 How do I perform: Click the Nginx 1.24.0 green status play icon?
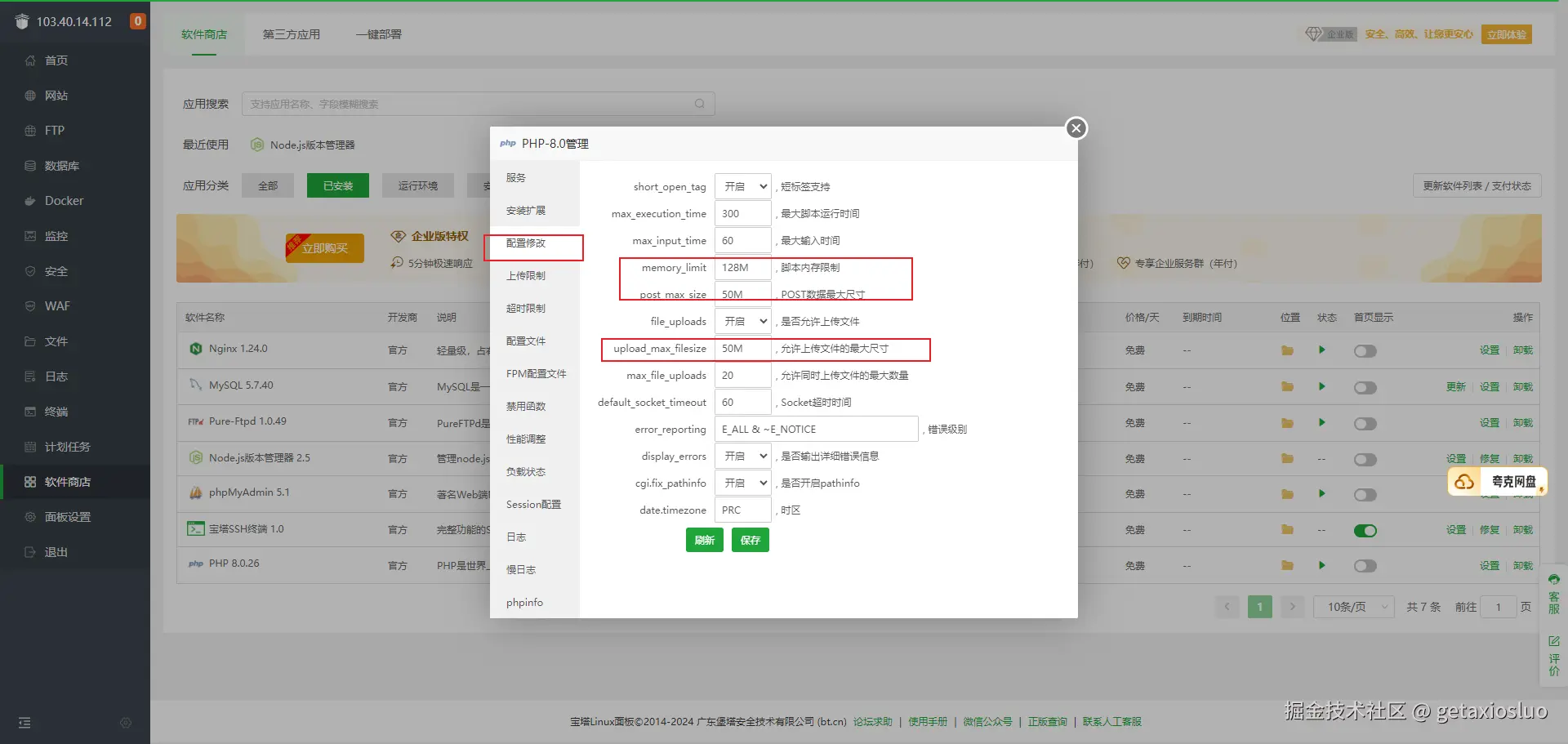1321,350
